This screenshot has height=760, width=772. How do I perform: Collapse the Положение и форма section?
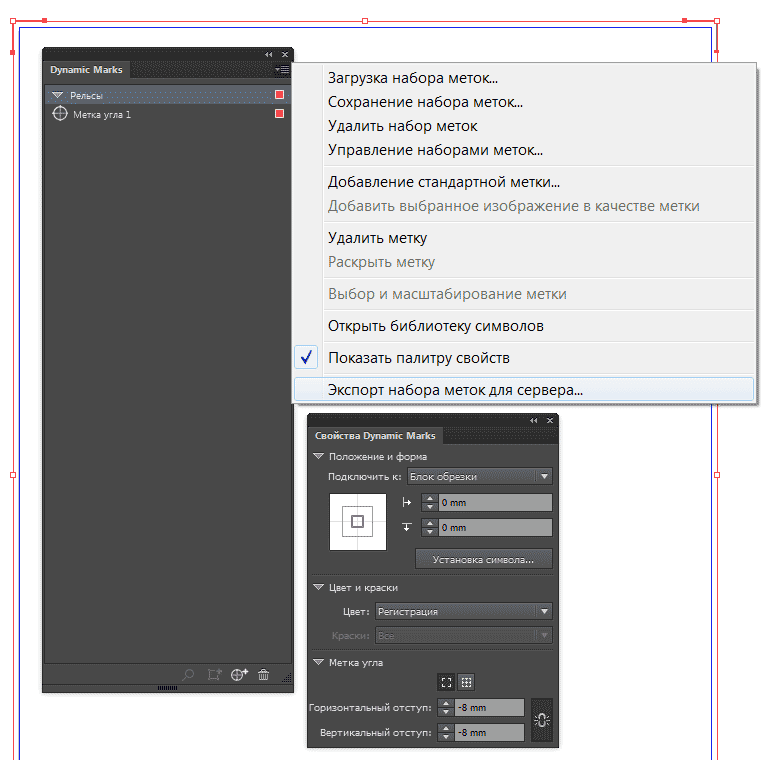coord(319,456)
